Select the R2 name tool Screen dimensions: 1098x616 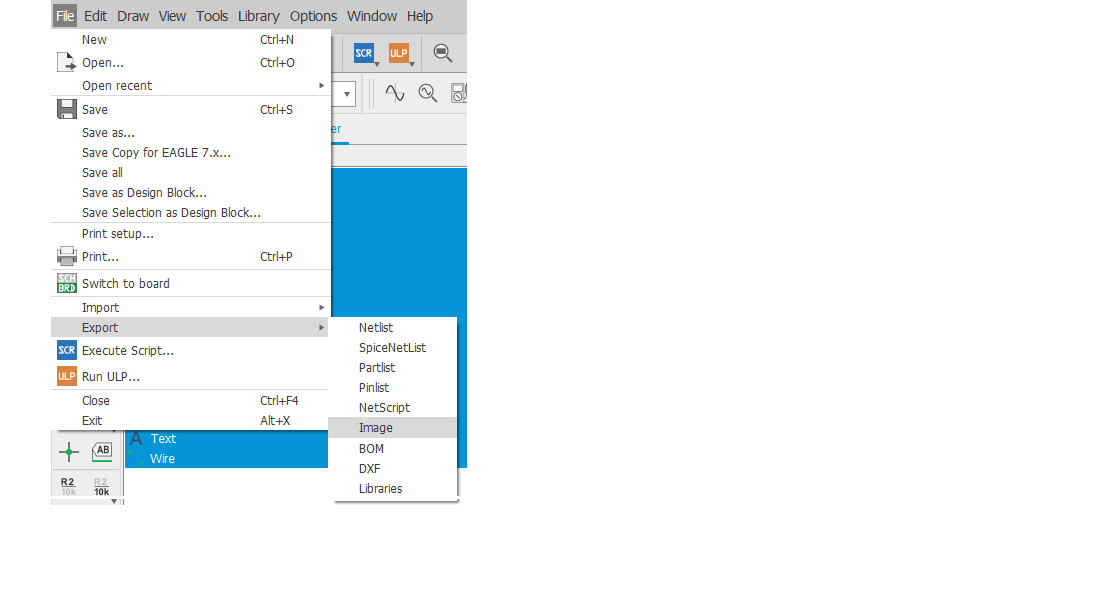tap(68, 486)
